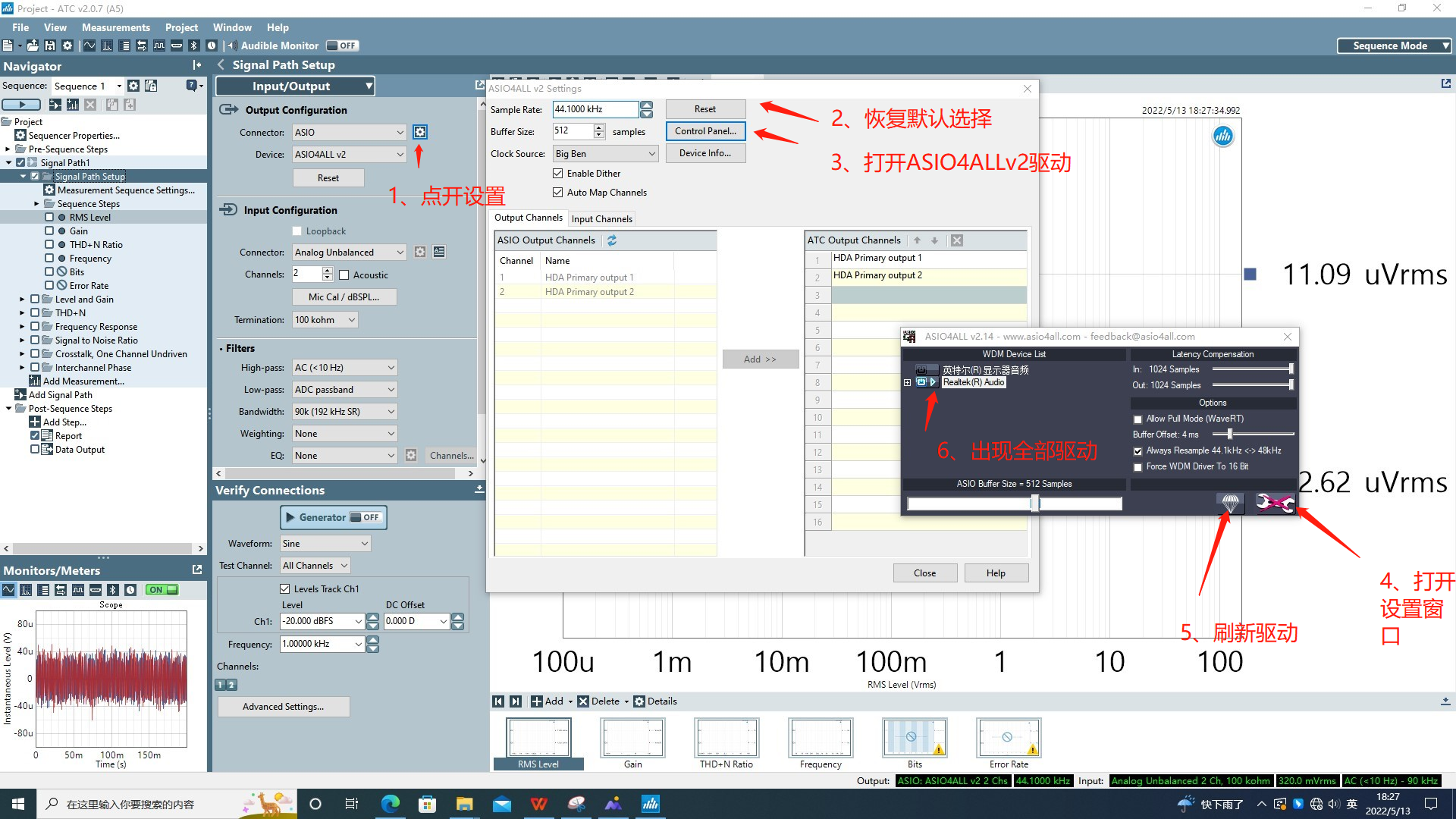Collapse the Navigator panel

click(x=197, y=65)
